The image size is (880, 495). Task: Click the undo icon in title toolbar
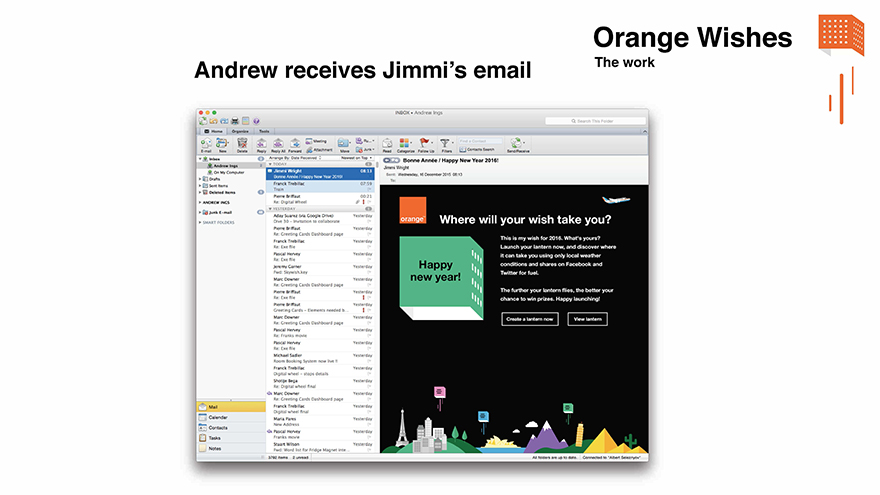[213, 121]
